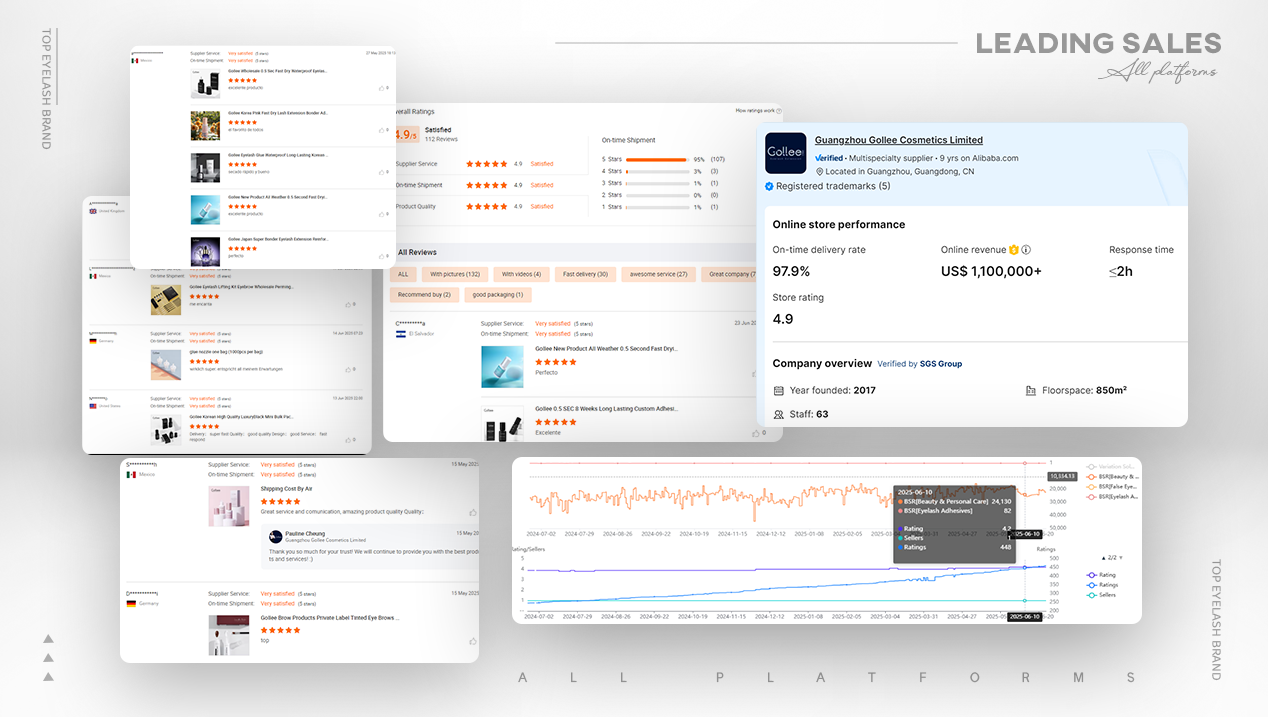Image resolution: width=1268 pixels, height=717 pixels.
Task: Open Gollee 0.5 SEC 8 Weeks adhesive product title
Action: pyautogui.click(x=606, y=409)
